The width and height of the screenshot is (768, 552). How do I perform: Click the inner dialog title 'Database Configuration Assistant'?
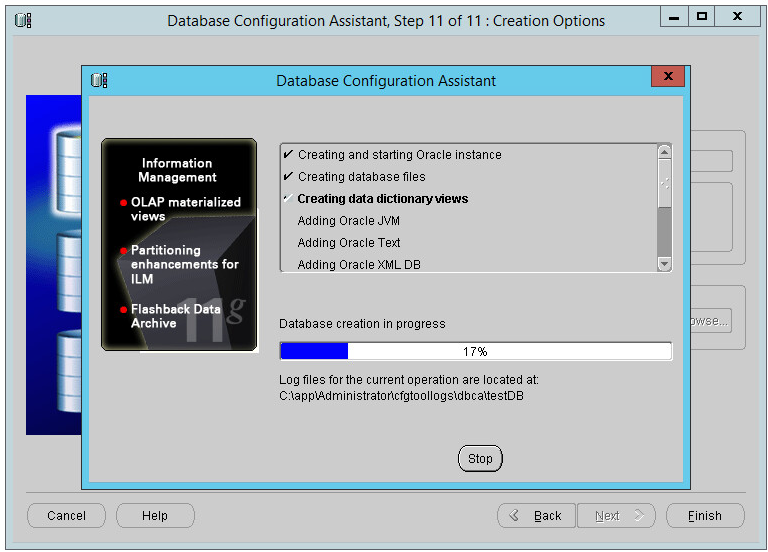tap(386, 81)
